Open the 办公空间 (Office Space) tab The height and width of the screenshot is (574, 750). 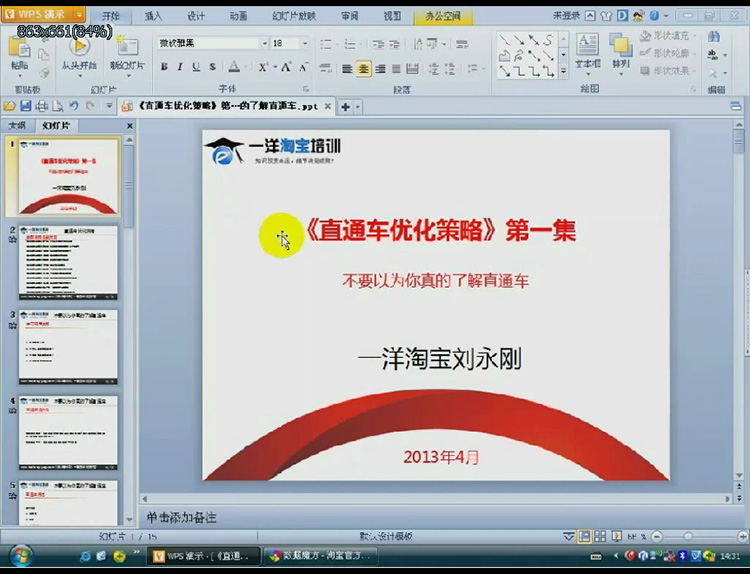(443, 16)
